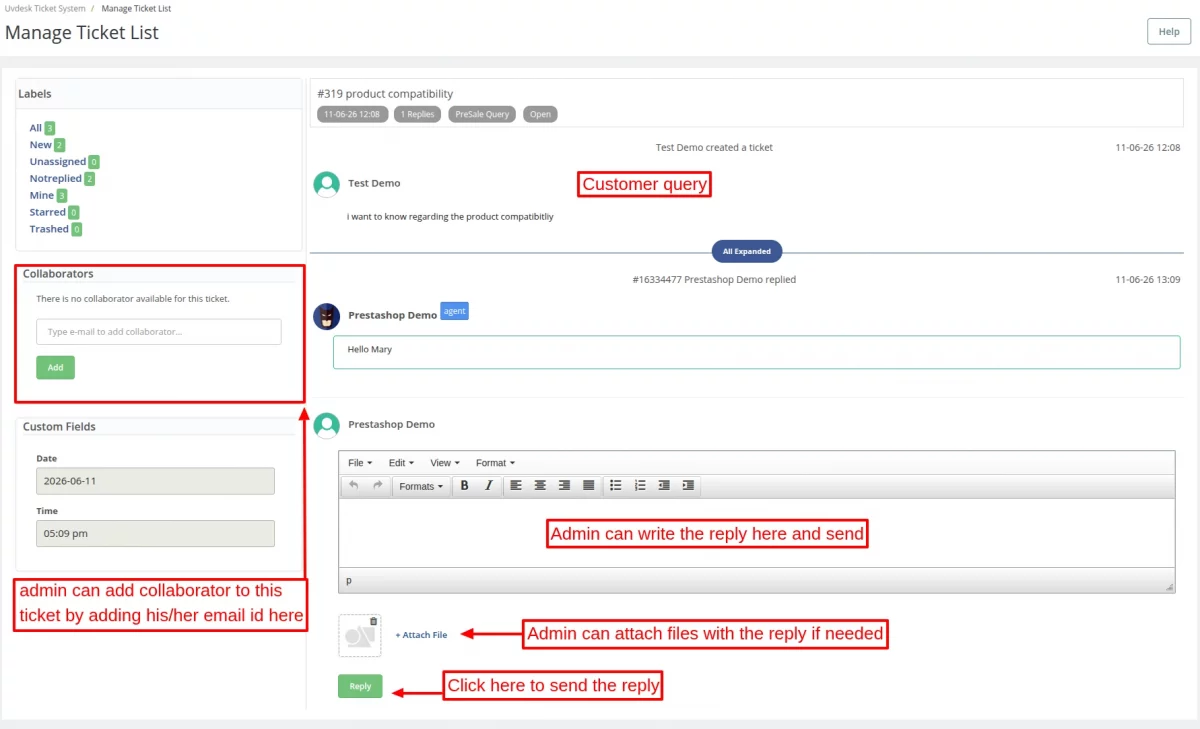Click the 1 Replies badge

click(417, 114)
